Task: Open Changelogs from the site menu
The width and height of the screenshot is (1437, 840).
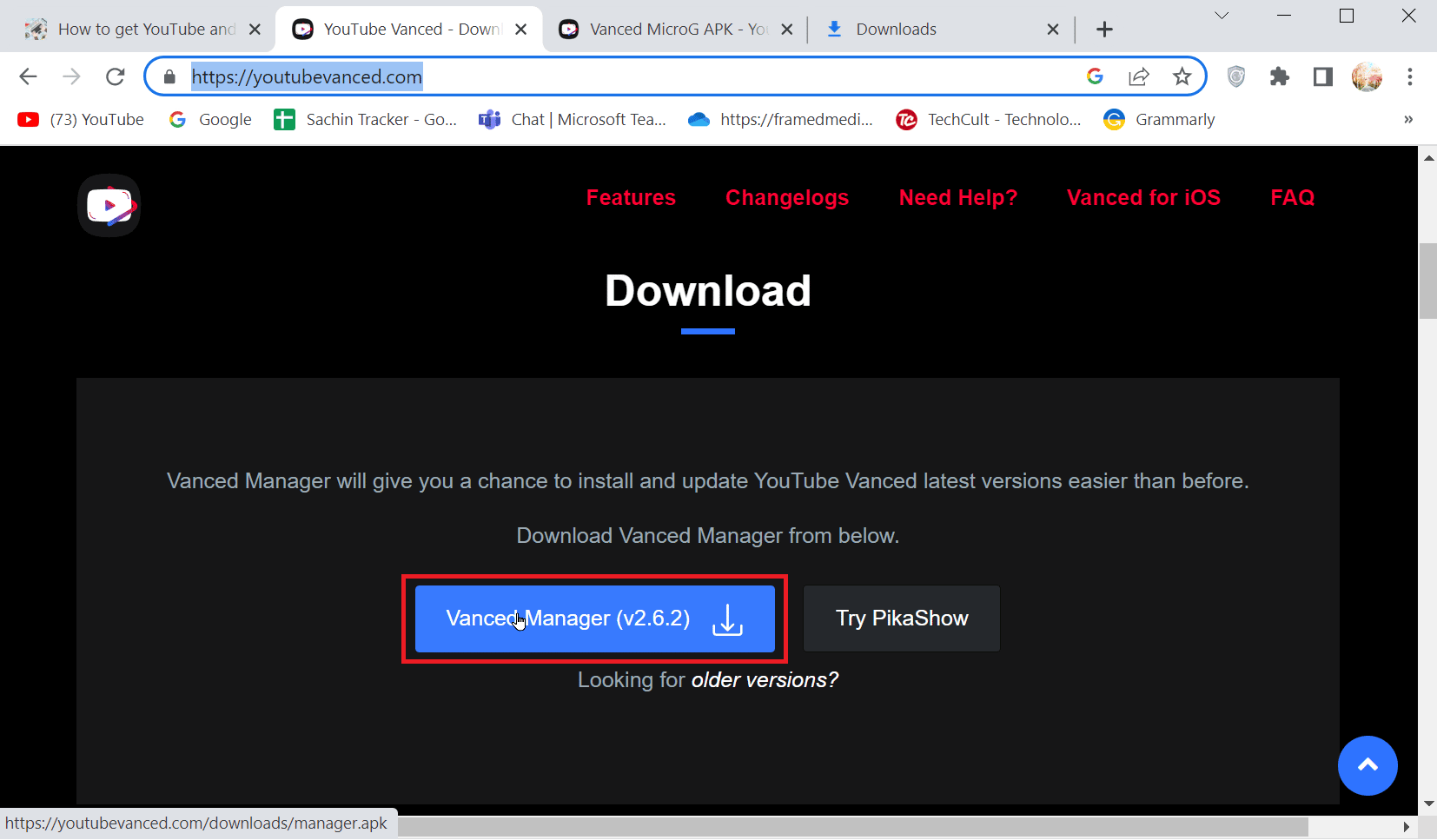Action: [787, 197]
